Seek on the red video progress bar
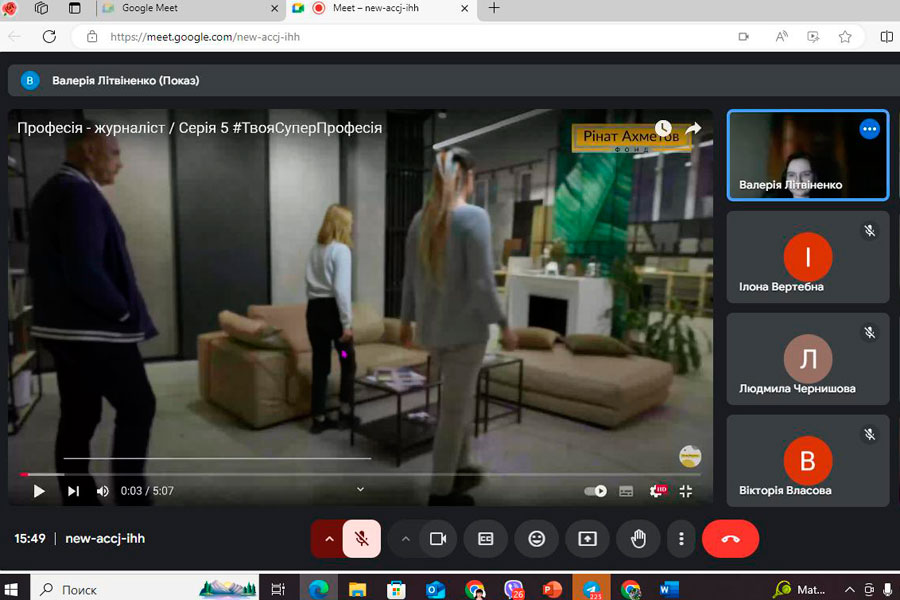Viewport: 900px width, 600px height. [x=360, y=474]
